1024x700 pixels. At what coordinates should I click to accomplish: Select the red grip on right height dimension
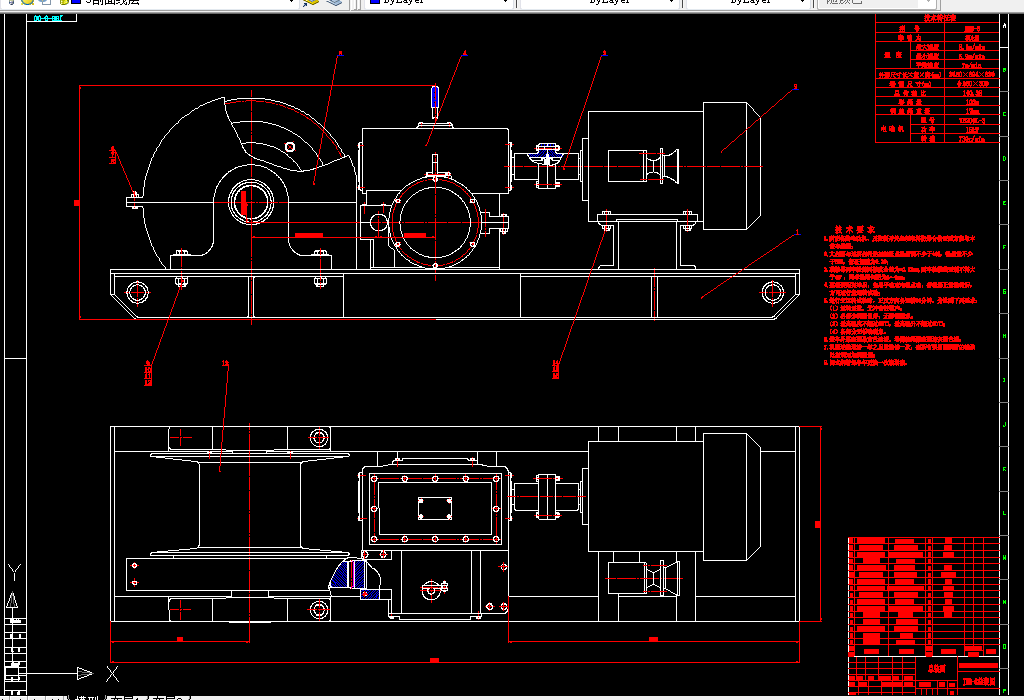(x=818, y=524)
